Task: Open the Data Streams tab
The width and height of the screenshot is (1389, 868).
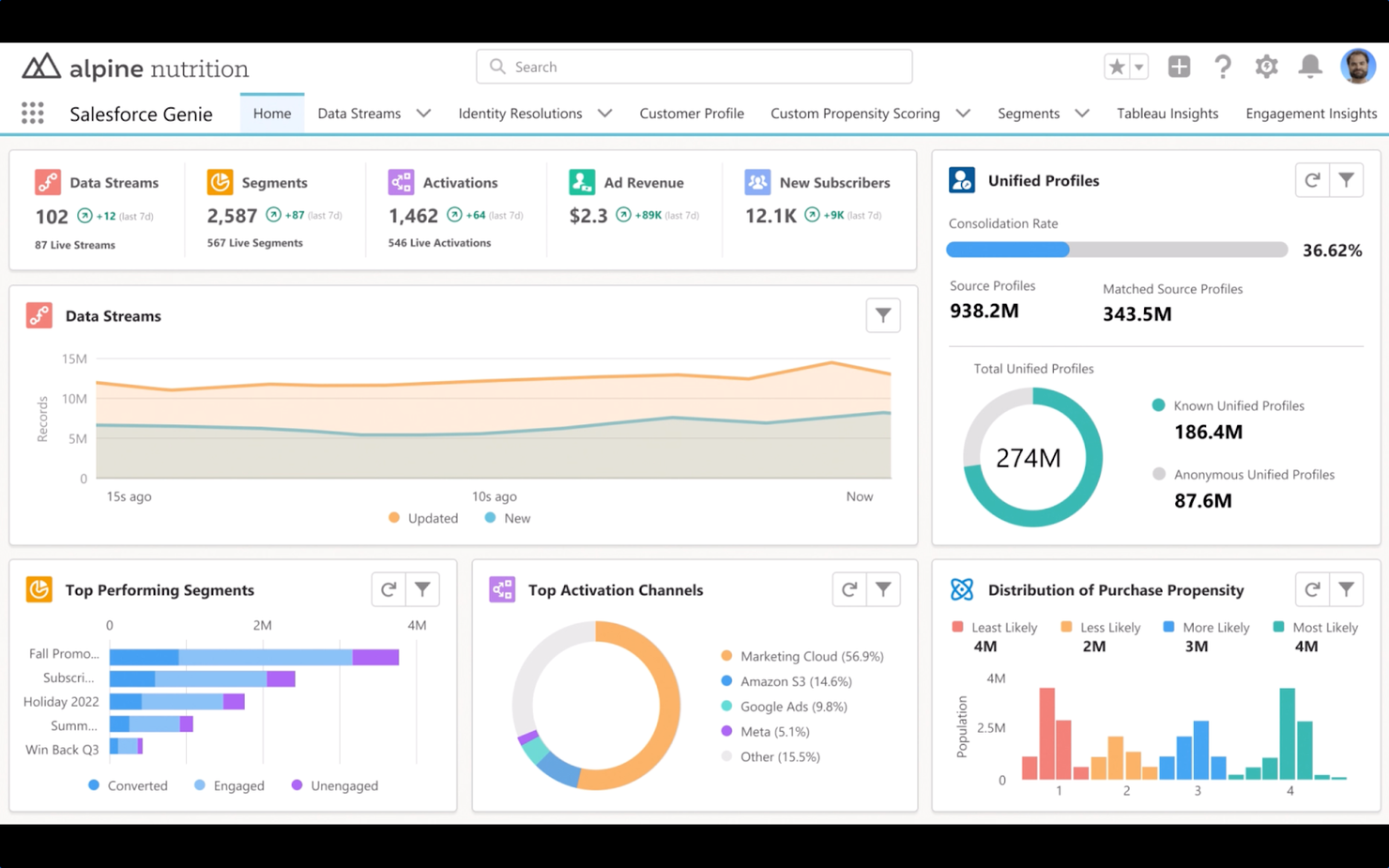Action: click(x=359, y=114)
